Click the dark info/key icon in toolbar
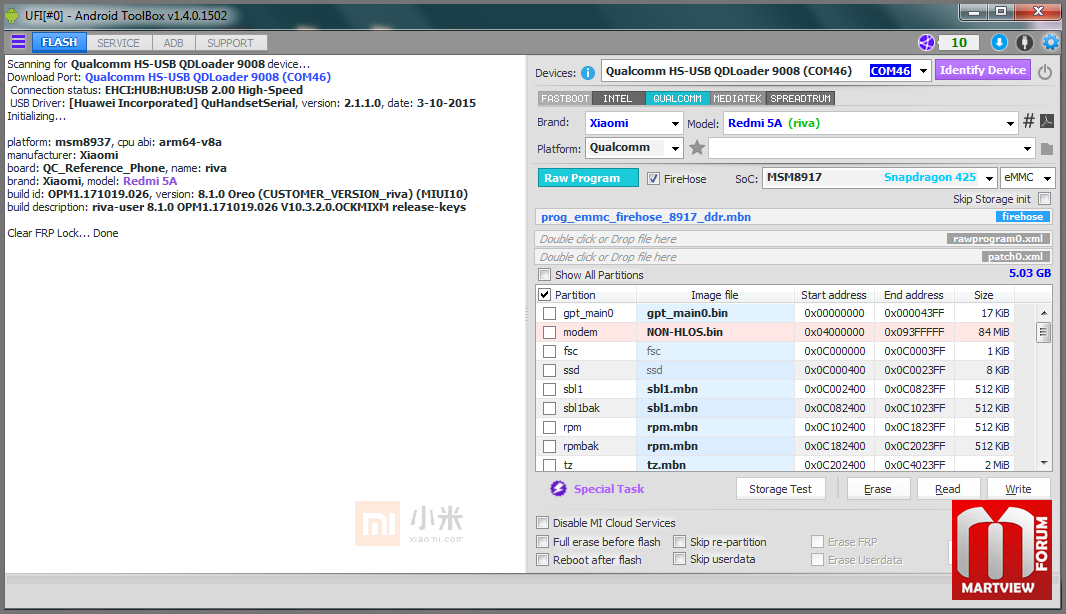1066x614 pixels. pos(1025,42)
